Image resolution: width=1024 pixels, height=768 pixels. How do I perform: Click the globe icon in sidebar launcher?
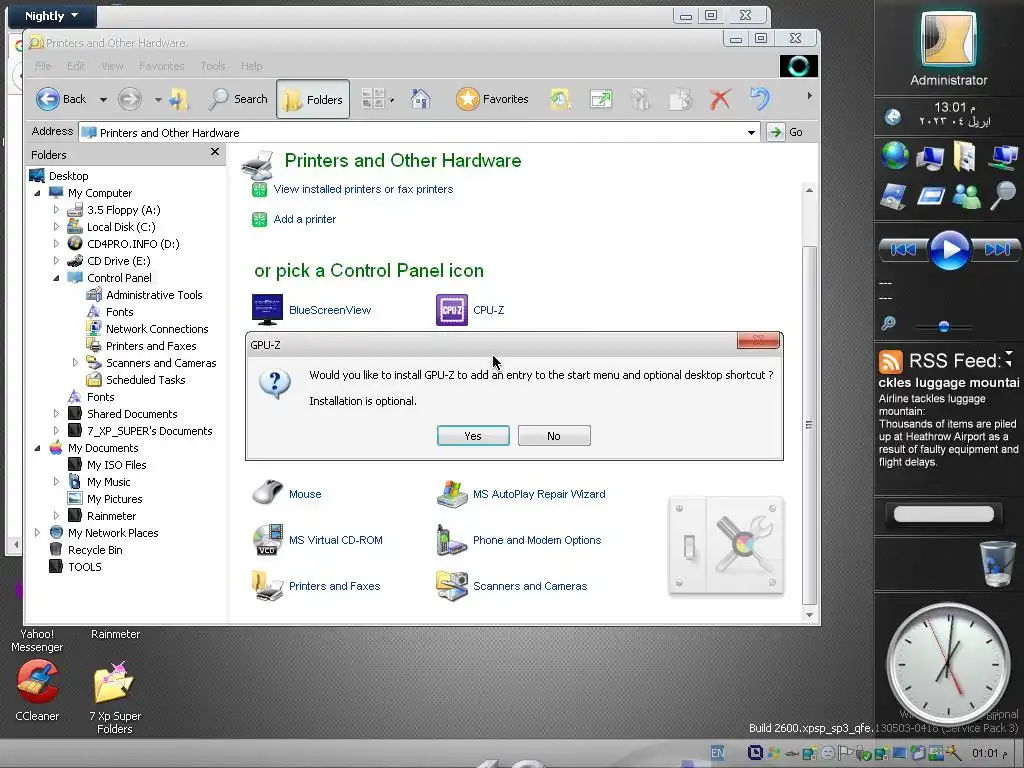[894, 156]
